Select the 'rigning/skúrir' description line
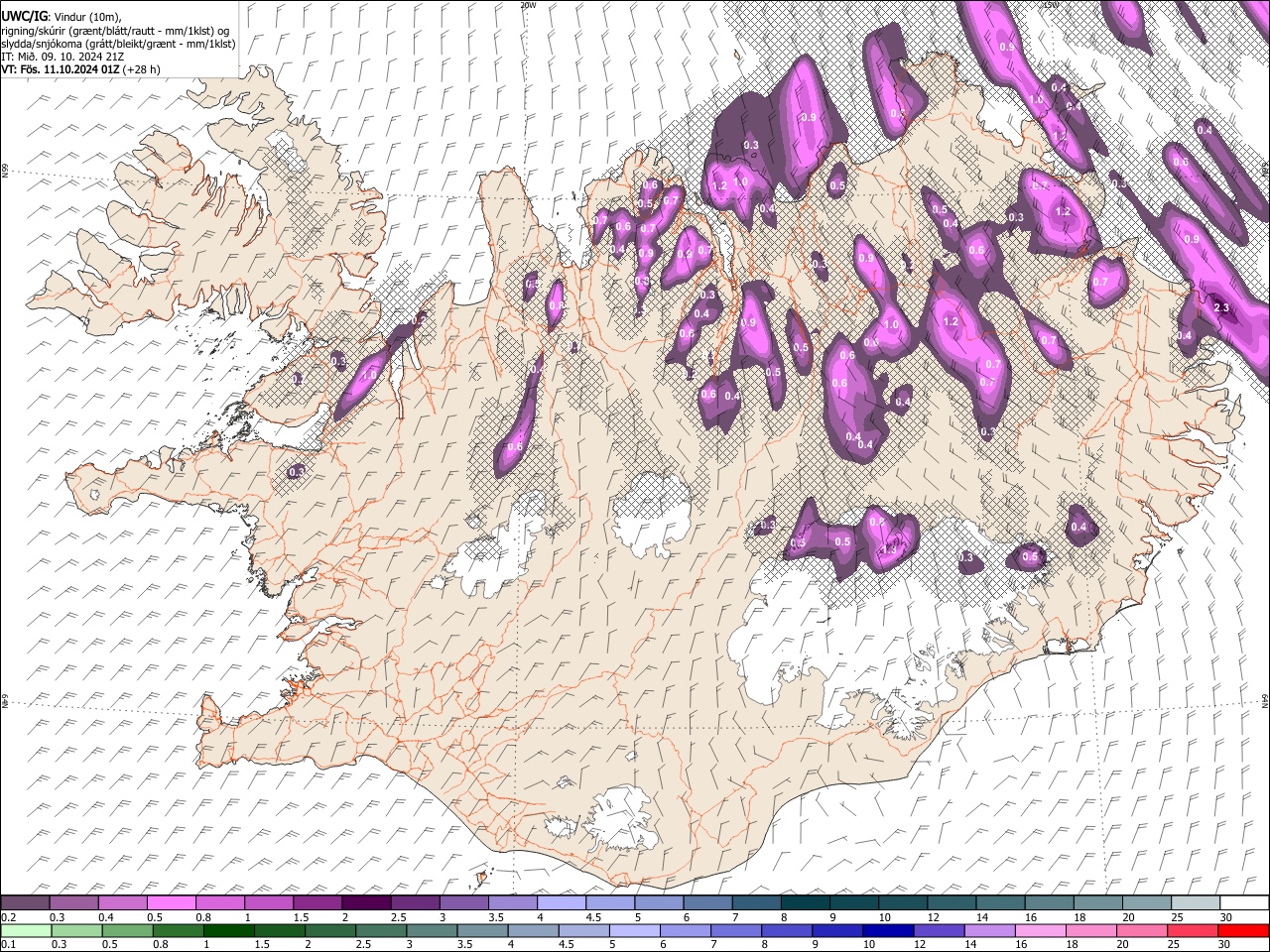The image size is (1270, 952). [115, 31]
